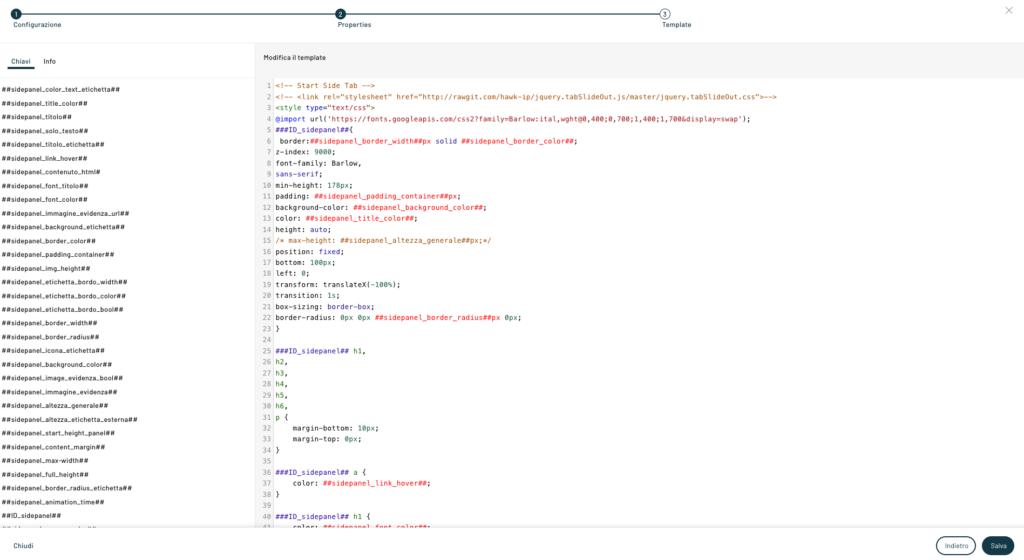Click key ##sidepanel_altezza_generale##
1024x560 pixels.
tap(55, 405)
